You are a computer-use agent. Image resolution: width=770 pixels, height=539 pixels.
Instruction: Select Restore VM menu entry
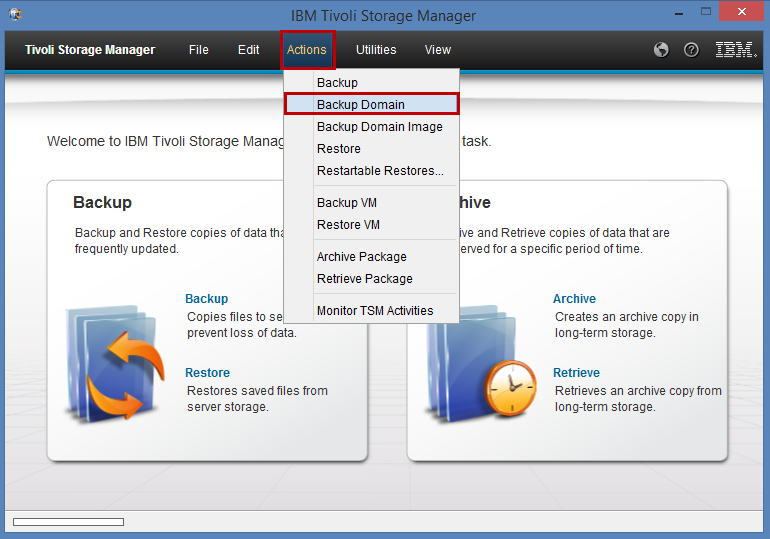[372, 225]
